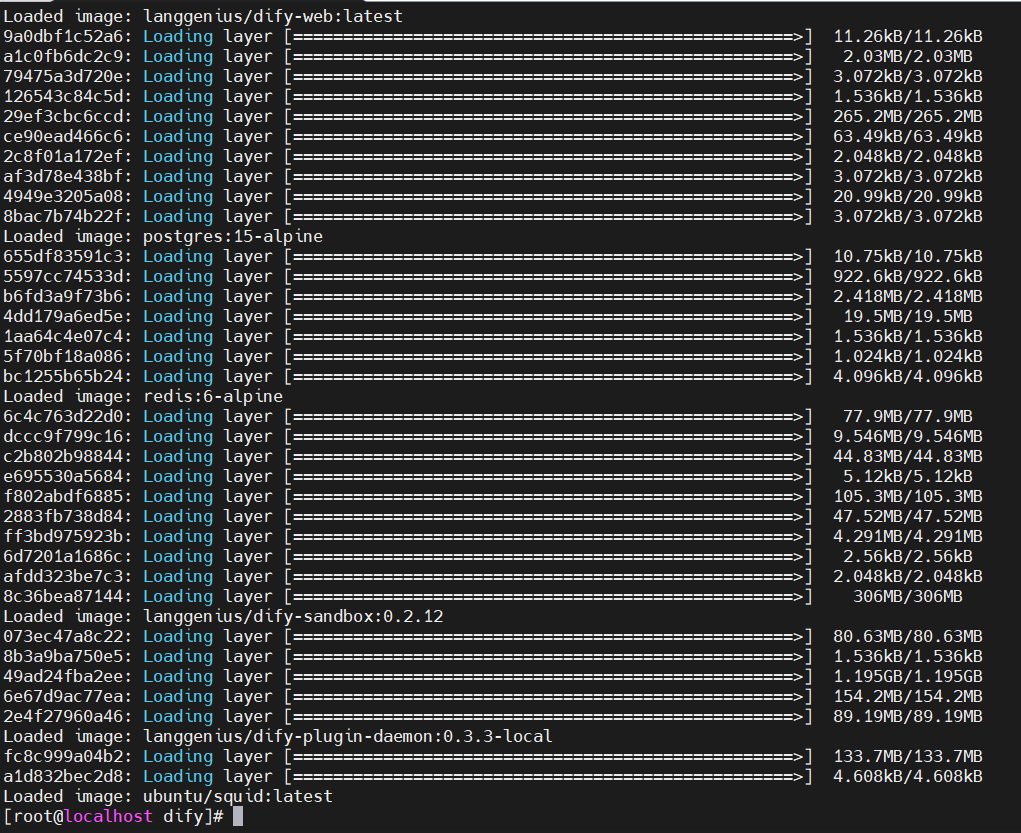Click the "Loaded image: langgenius/dify-sandbox:0.2.12" line

pyautogui.click(x=223, y=616)
